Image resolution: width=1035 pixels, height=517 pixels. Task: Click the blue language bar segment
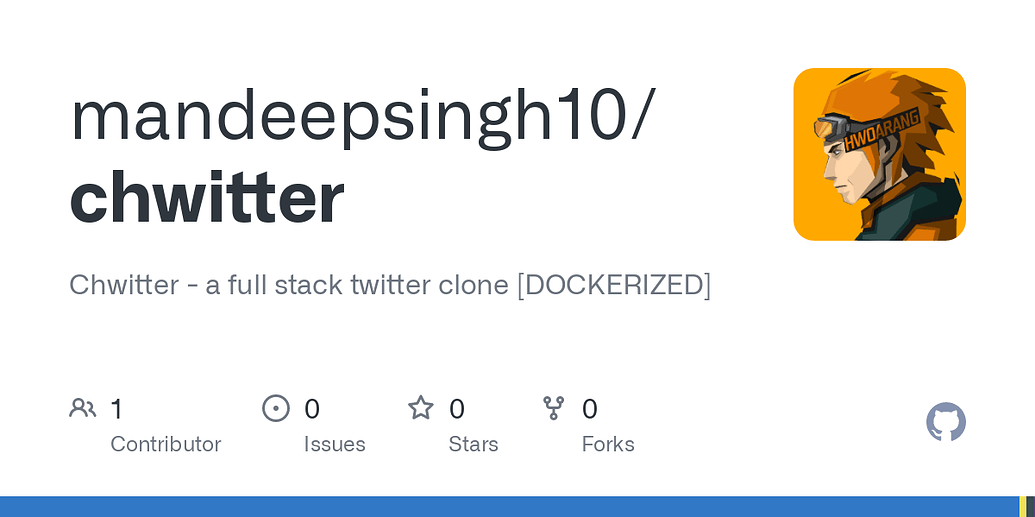[500, 507]
